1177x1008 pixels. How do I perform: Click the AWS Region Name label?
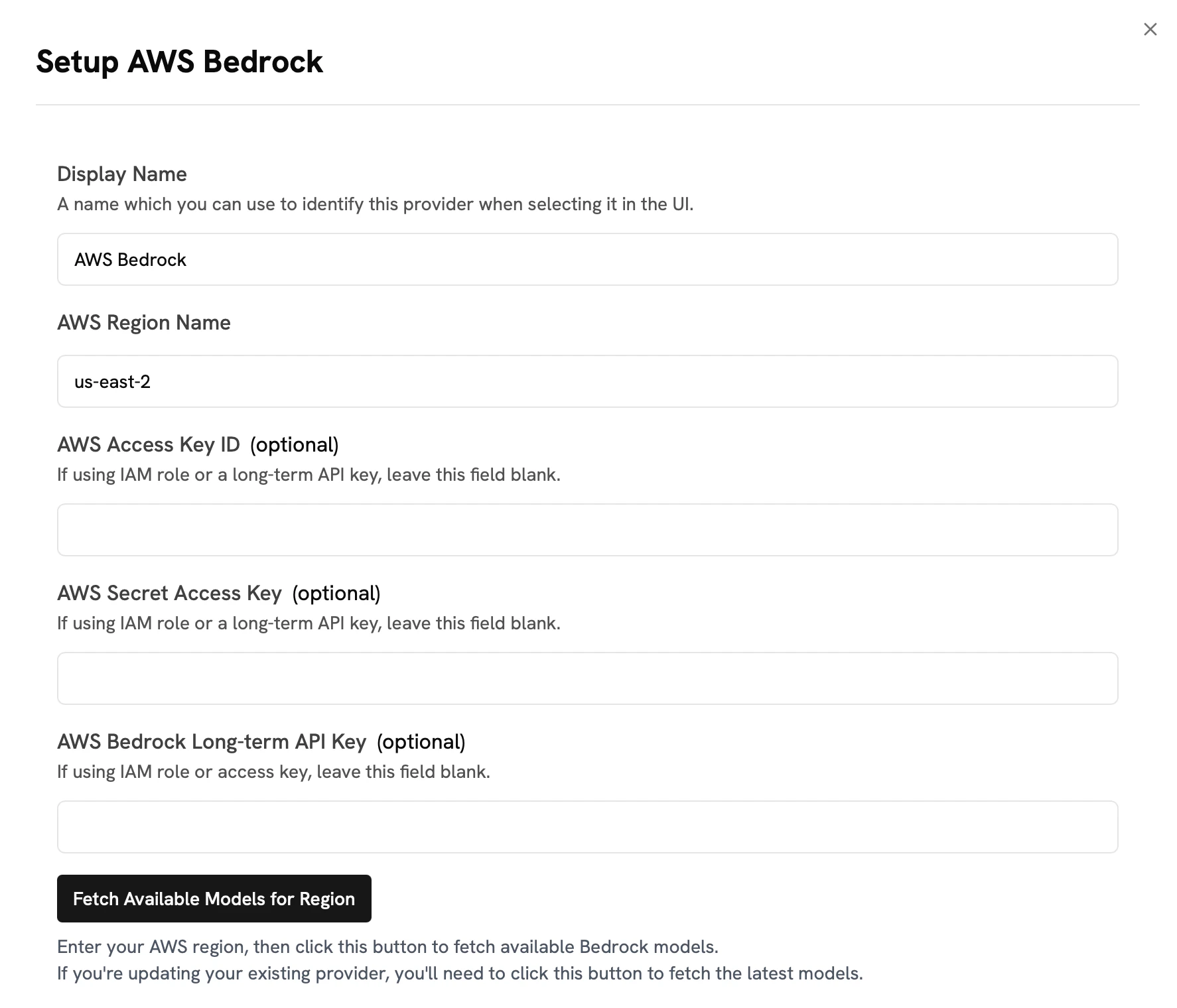pyautogui.click(x=144, y=323)
